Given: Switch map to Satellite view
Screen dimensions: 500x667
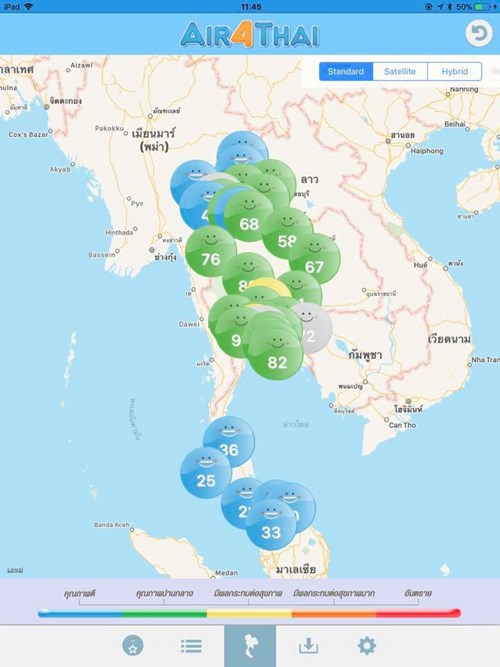Looking at the screenshot, I should point(400,71).
